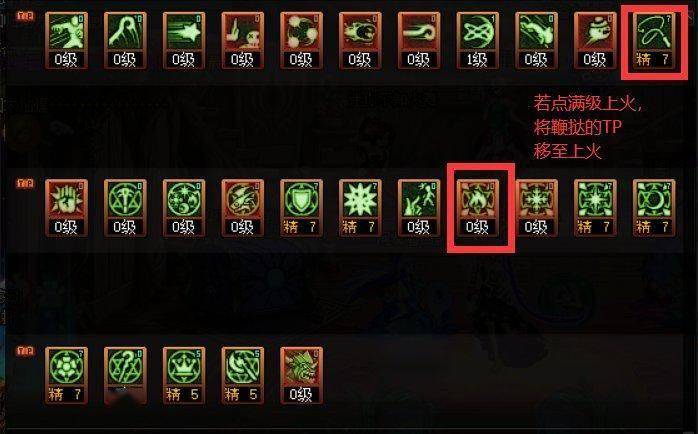Select the shield circle skill at mastery 7
The image size is (698, 434).
[x=301, y=208]
